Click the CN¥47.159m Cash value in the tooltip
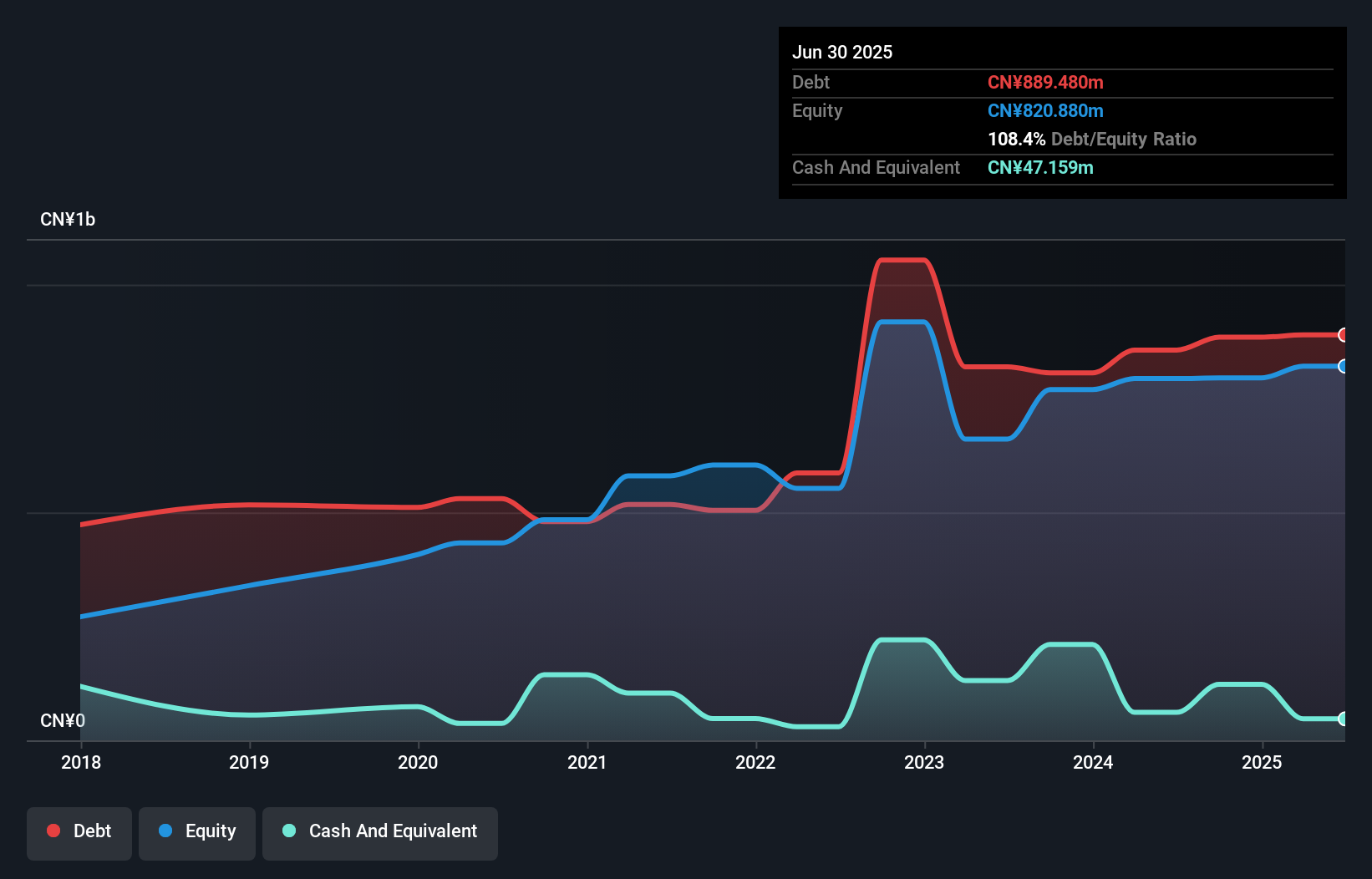Image resolution: width=1372 pixels, height=879 pixels. coord(1039,167)
